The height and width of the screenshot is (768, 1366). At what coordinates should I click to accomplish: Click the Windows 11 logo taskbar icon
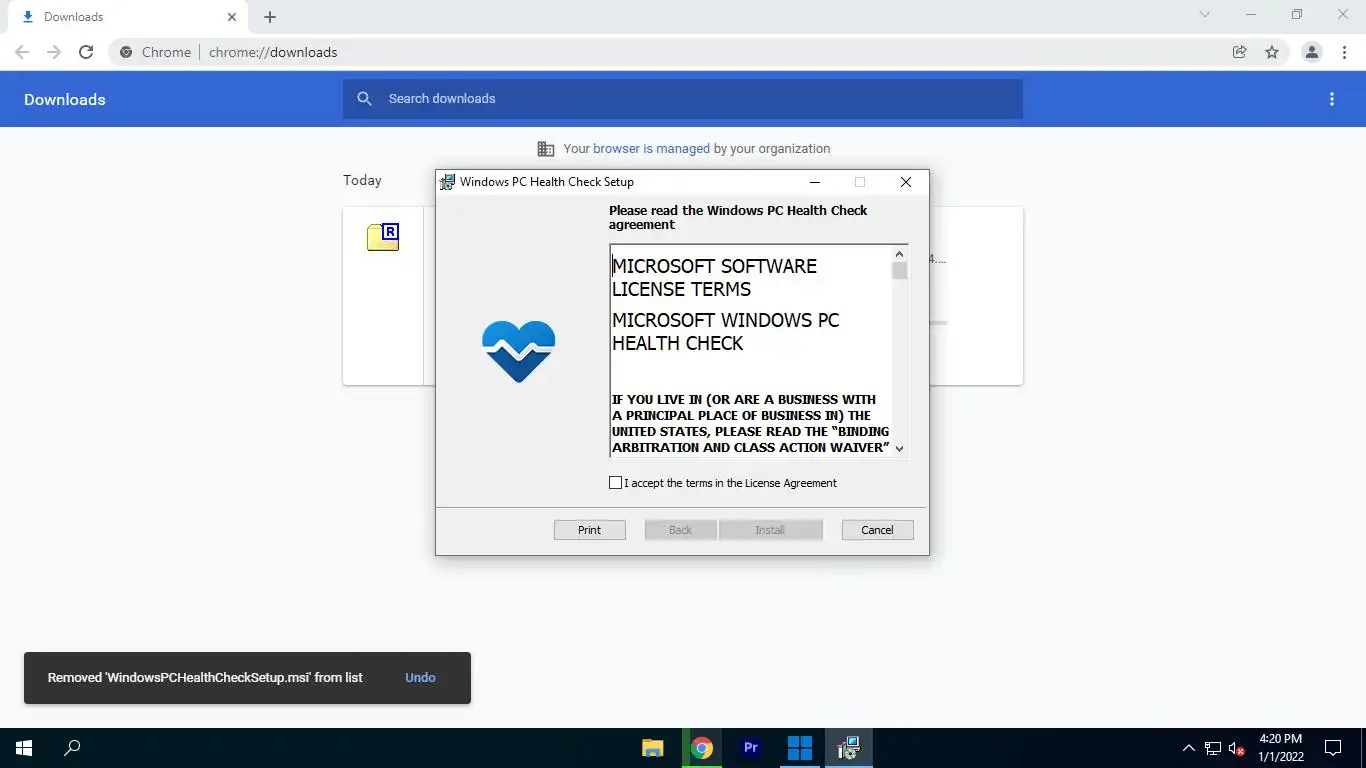point(800,748)
